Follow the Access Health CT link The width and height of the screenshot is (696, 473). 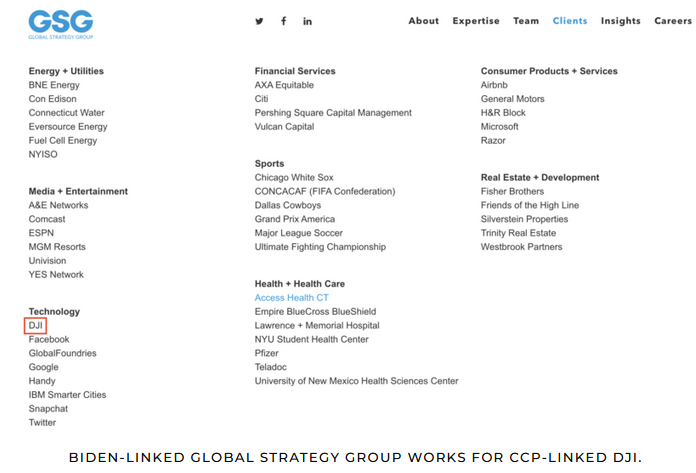click(292, 298)
